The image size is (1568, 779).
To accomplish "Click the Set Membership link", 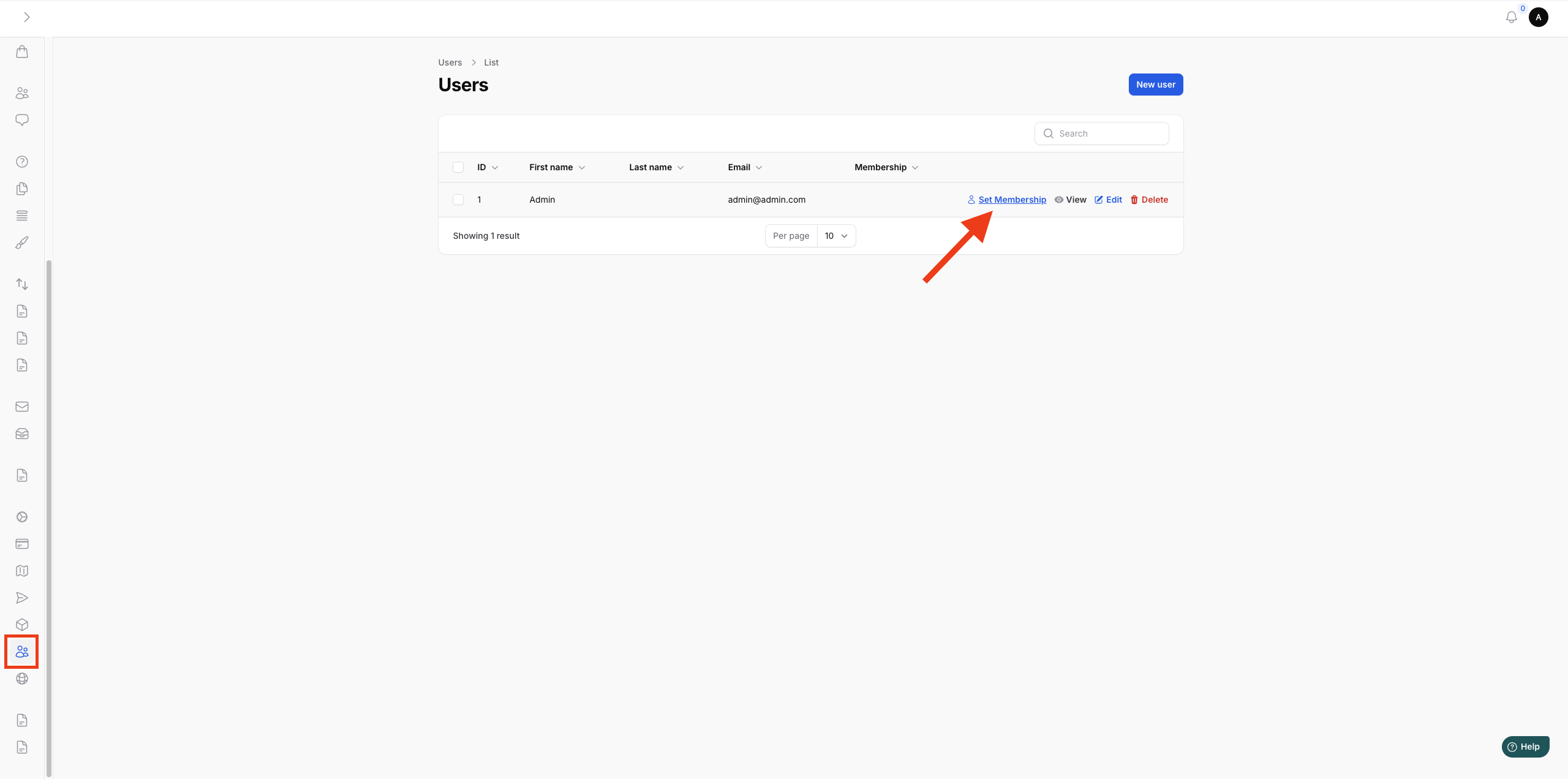I will point(1012,200).
